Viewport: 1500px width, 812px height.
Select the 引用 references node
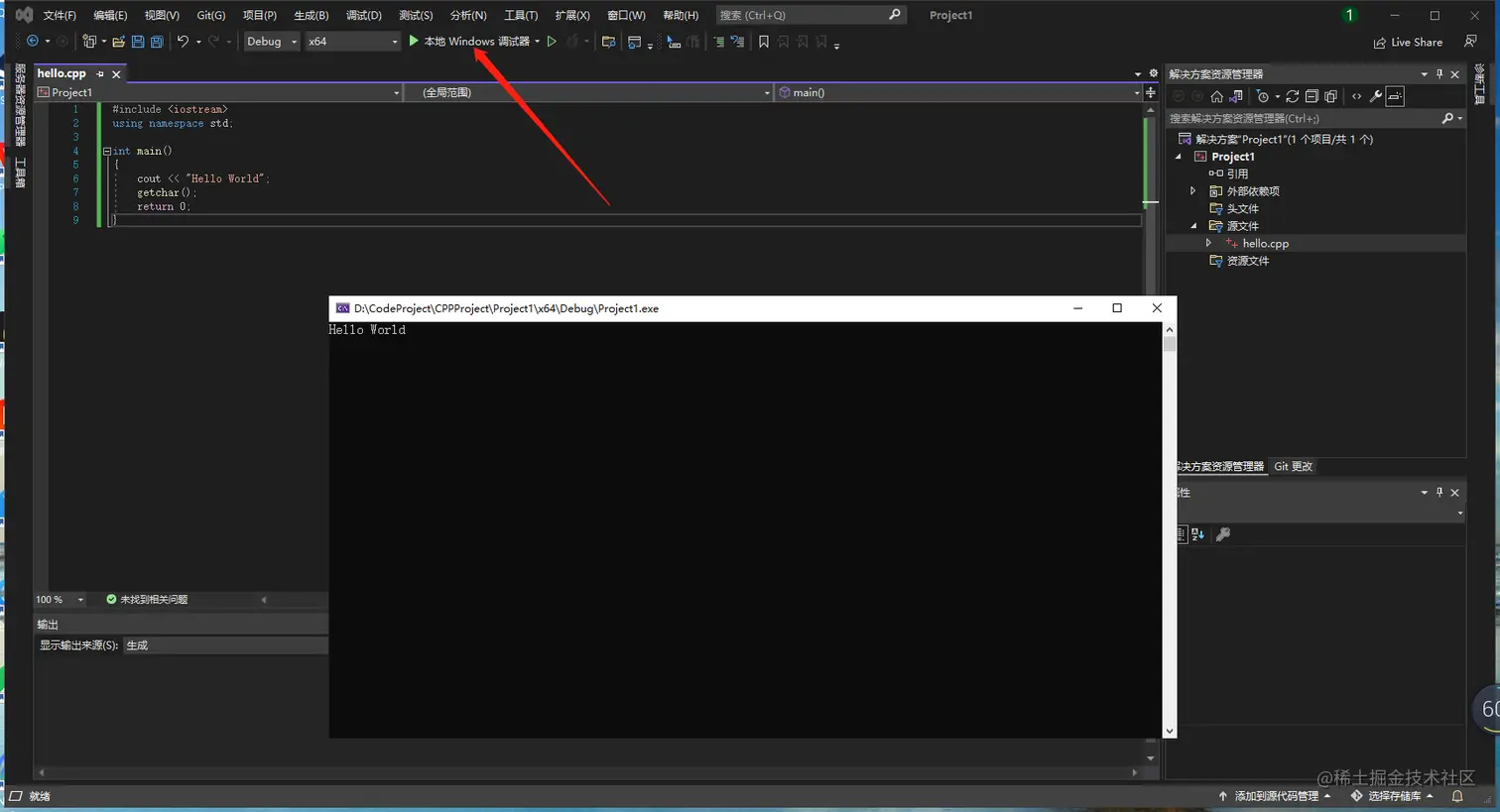tap(1237, 174)
